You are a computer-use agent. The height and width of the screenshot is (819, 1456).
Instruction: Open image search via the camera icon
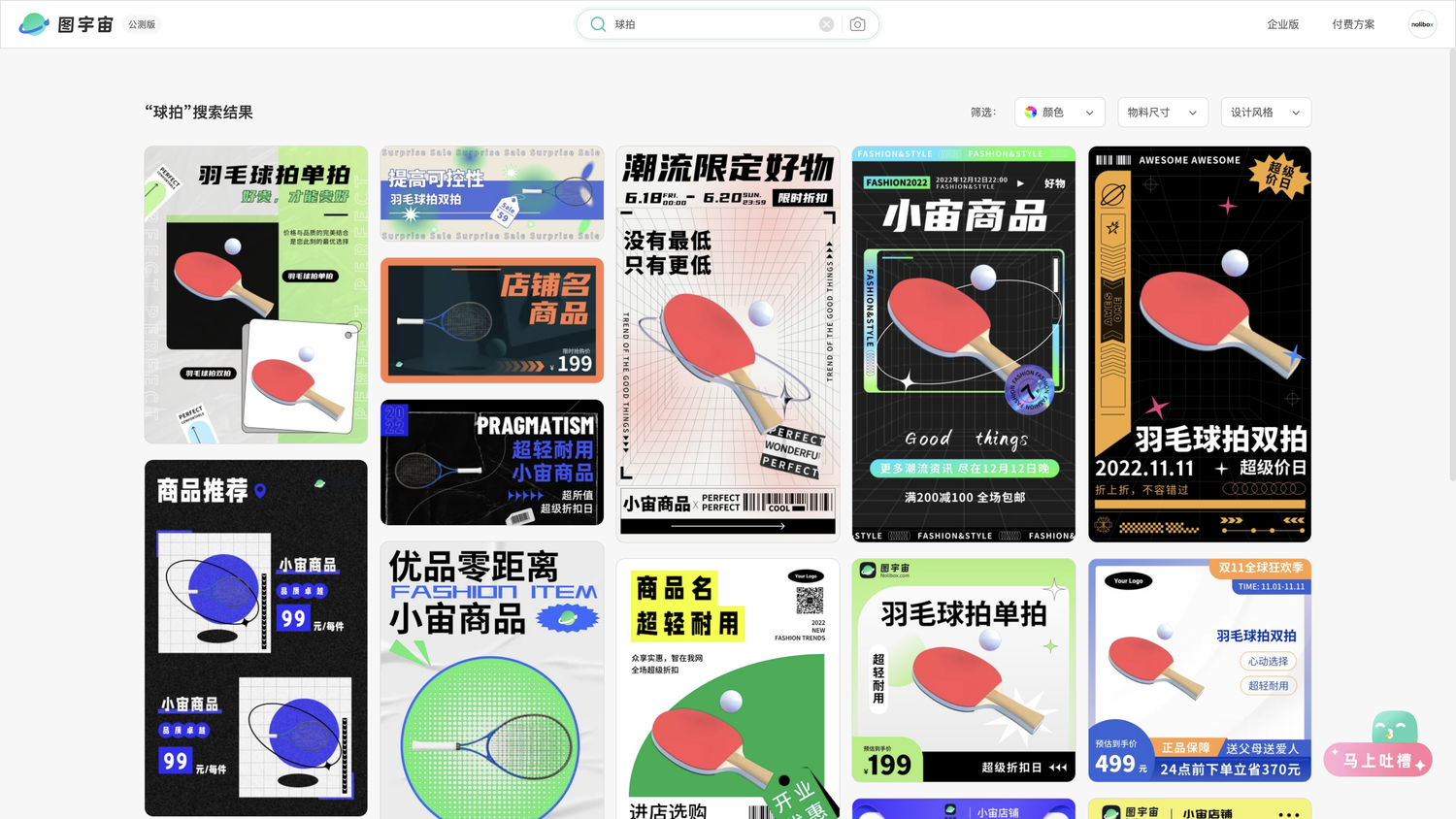857,24
